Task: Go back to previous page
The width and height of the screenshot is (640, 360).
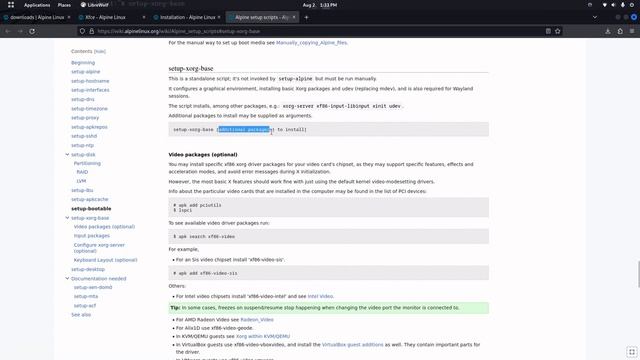Action: point(8,31)
